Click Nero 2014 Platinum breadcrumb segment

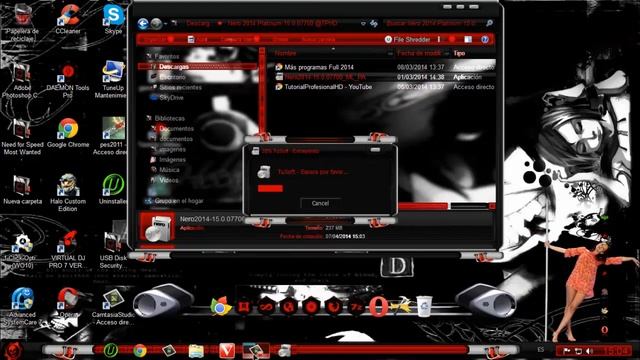(x=282, y=24)
